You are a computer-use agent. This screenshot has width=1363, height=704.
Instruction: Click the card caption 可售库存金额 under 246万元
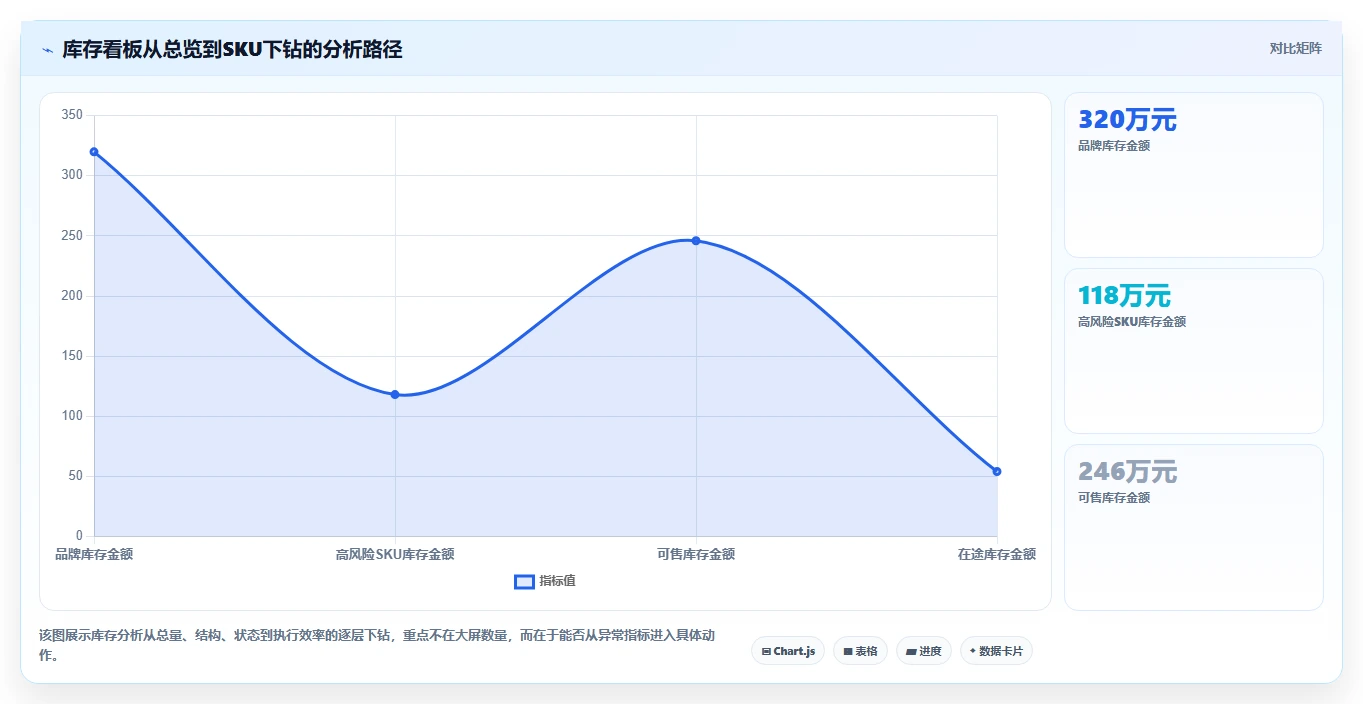(x=1114, y=498)
